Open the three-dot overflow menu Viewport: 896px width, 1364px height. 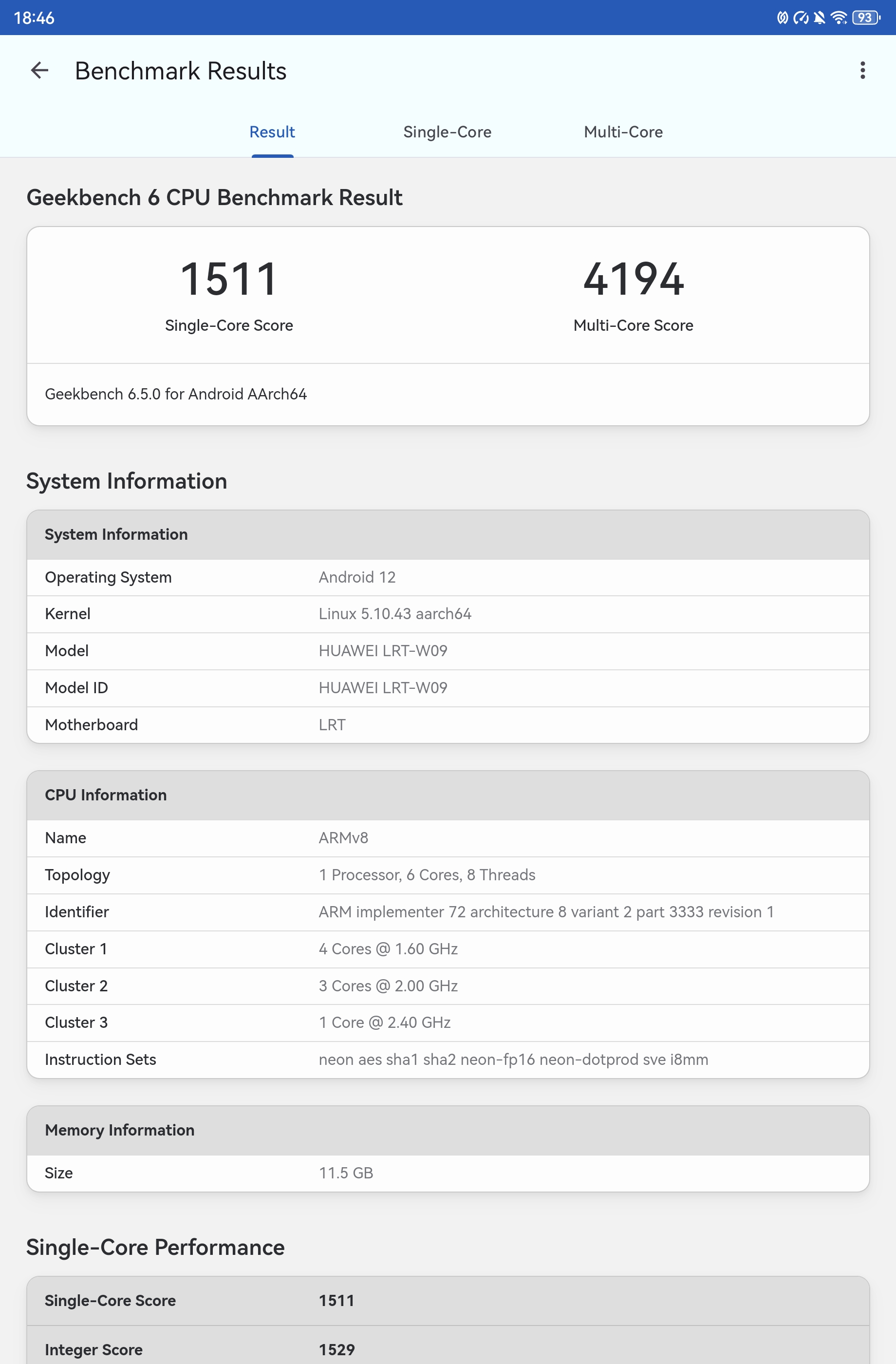point(862,71)
